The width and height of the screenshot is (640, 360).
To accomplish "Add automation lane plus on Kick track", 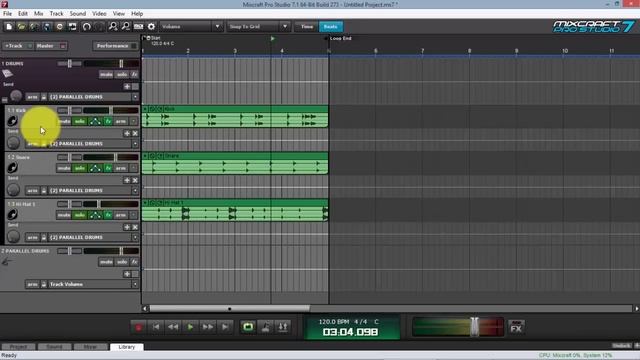I will (x=127, y=133).
